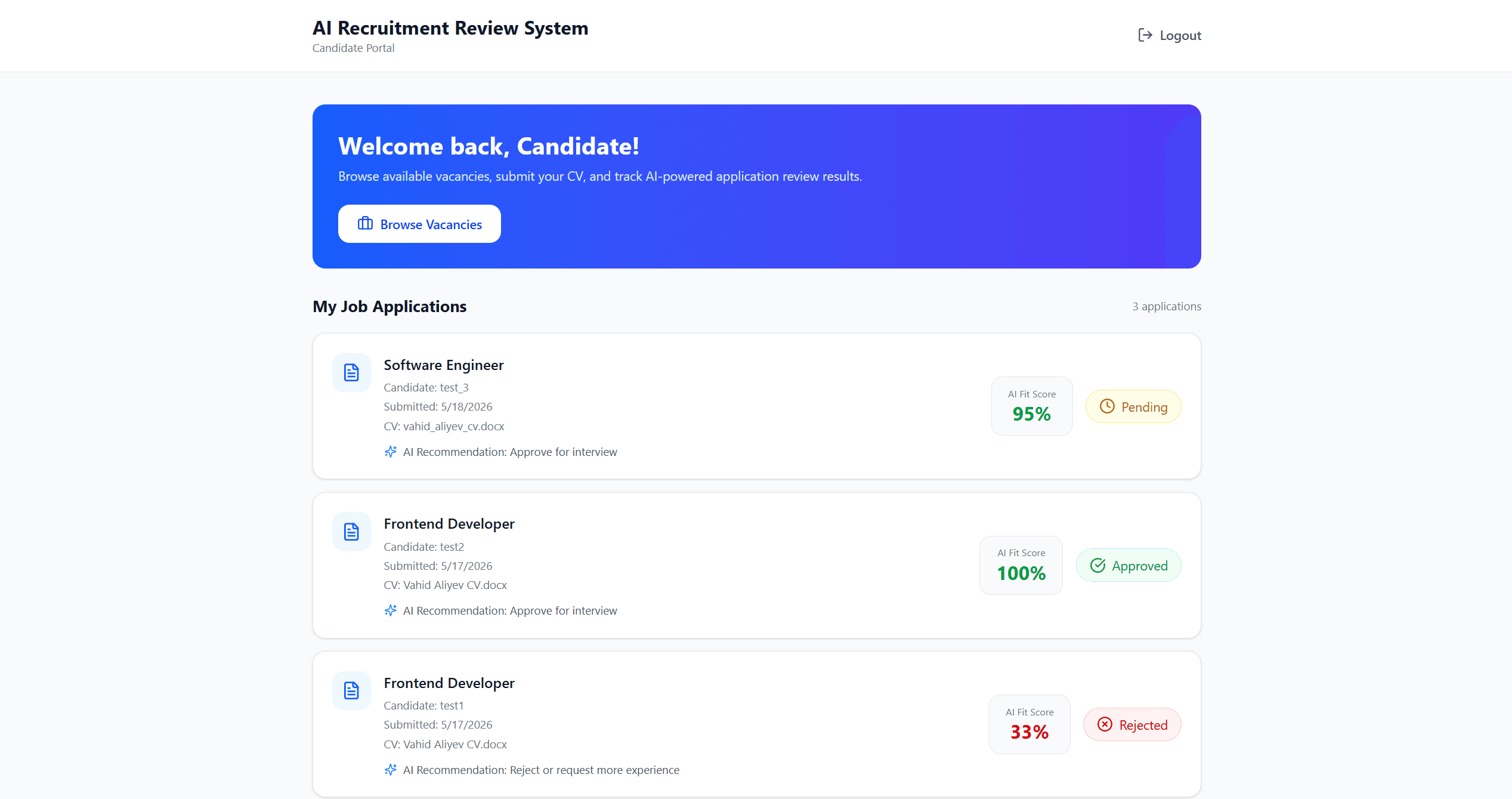Click the 'AI Recruitment Review System' title
Screen dimensions: 1512x799
(450, 28)
